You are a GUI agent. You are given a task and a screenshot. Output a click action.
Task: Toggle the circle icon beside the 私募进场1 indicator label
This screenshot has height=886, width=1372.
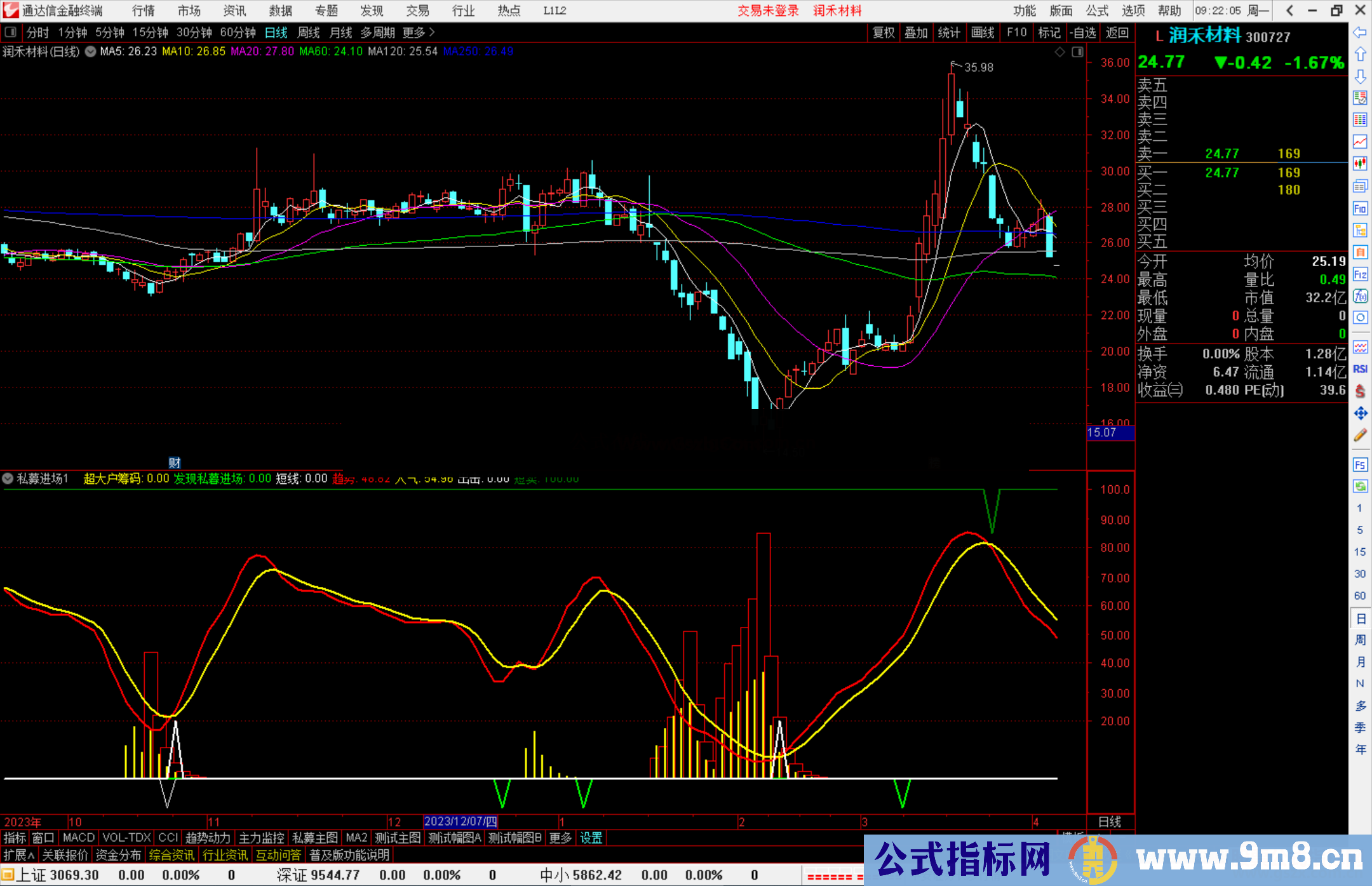pos(8,478)
